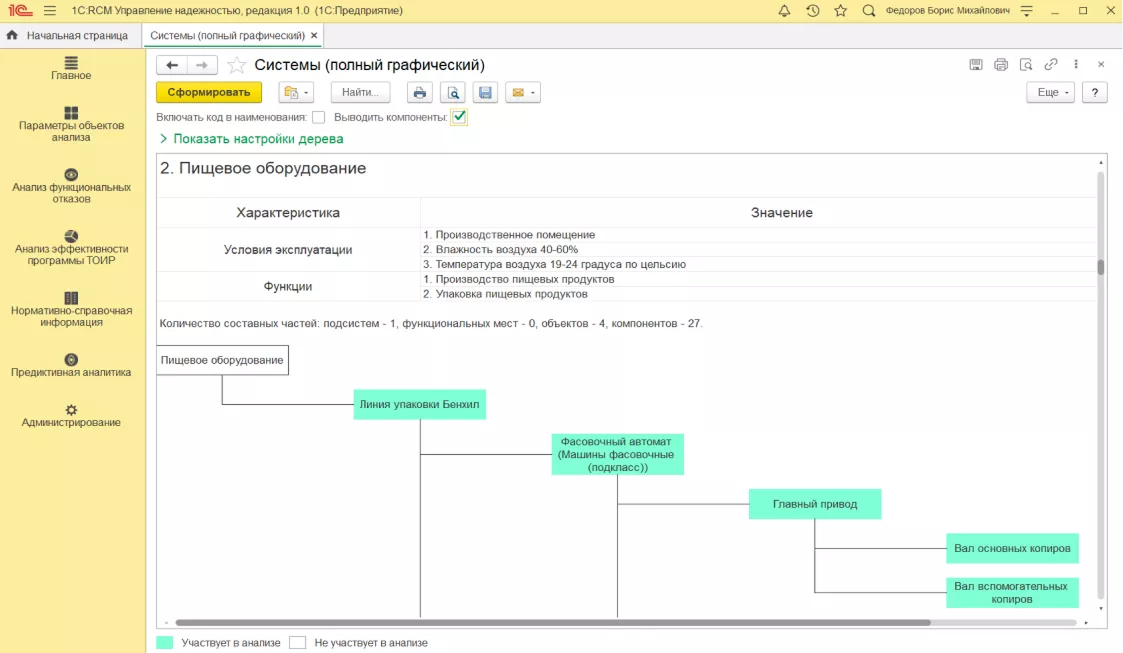Viewport: 1123px width, 653px height.
Task: Select Фасовочный автомат node
Action: [x=617, y=454]
